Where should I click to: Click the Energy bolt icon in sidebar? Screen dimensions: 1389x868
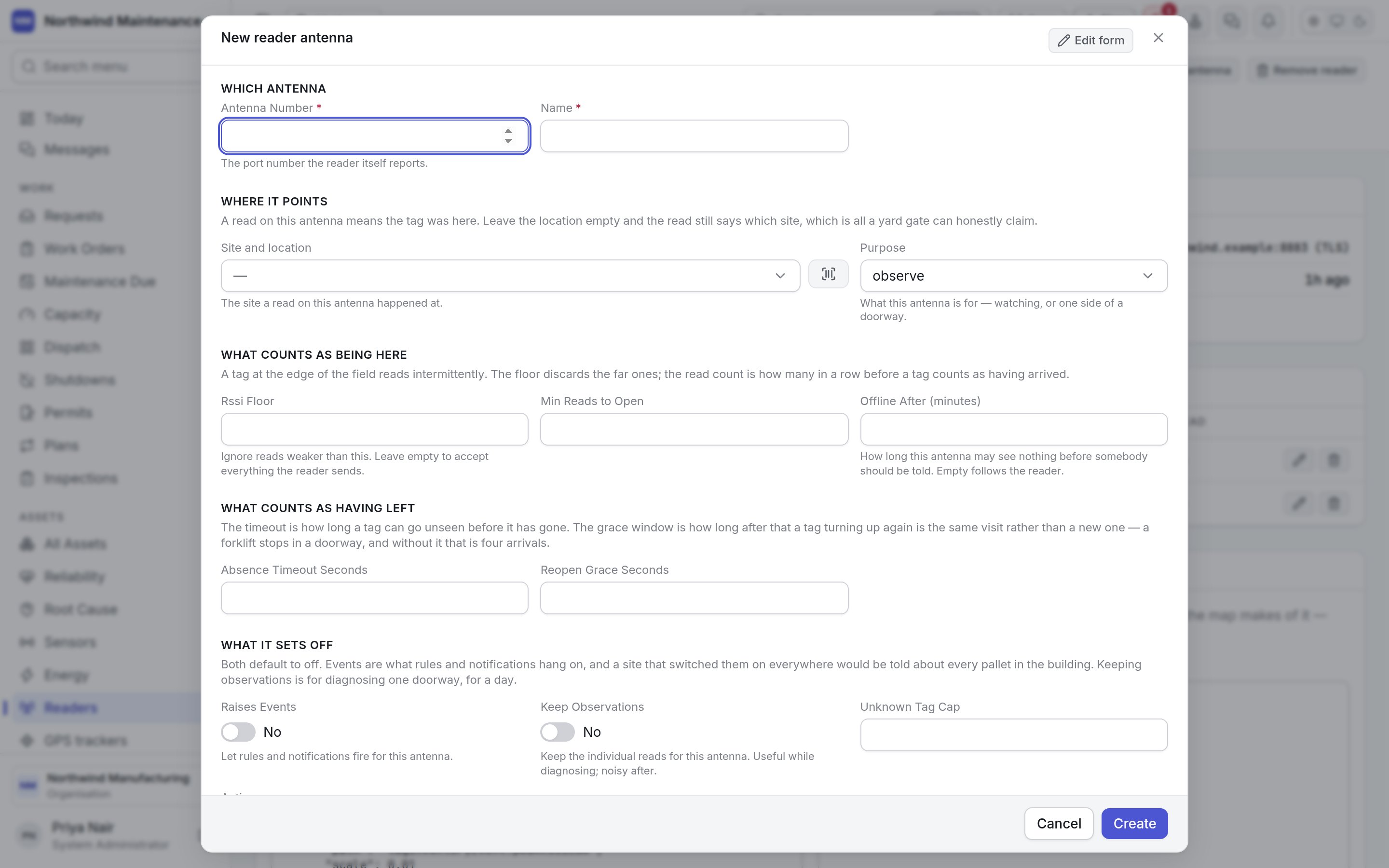(x=27, y=675)
